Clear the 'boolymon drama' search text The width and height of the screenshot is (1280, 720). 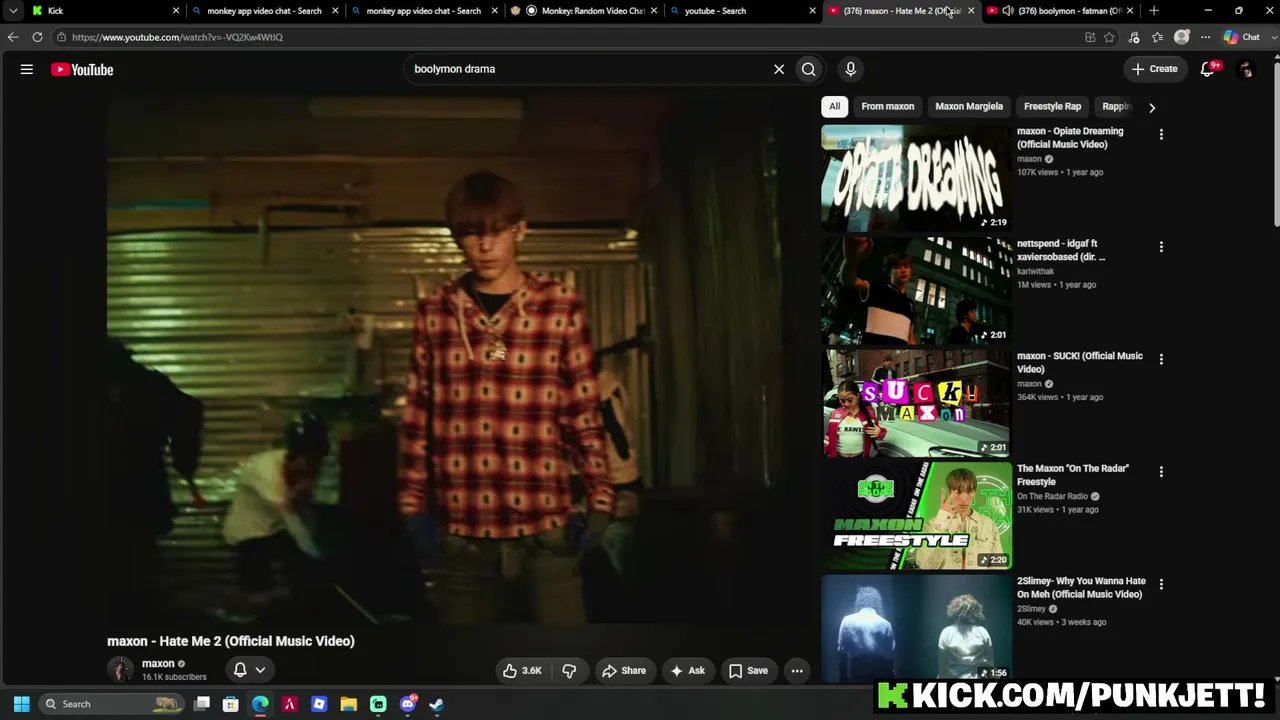(779, 69)
